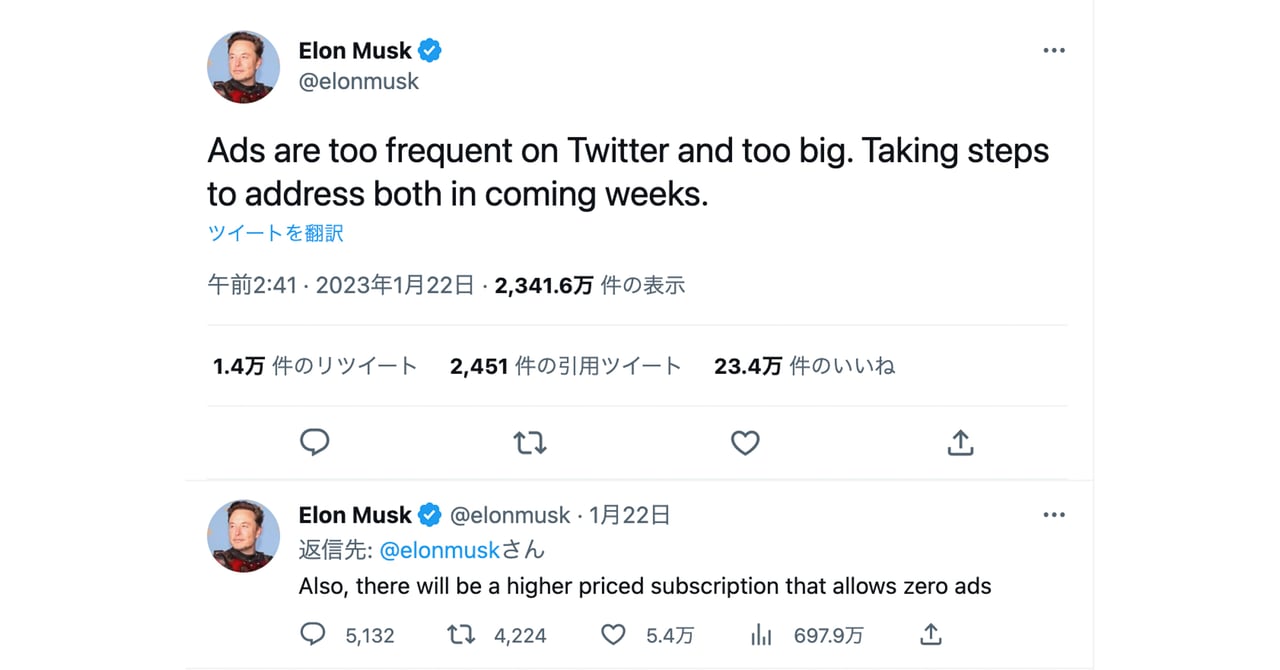Image resolution: width=1280 pixels, height=670 pixels.
Task: View the 2,451 quote tweets
Action: [x=563, y=366]
